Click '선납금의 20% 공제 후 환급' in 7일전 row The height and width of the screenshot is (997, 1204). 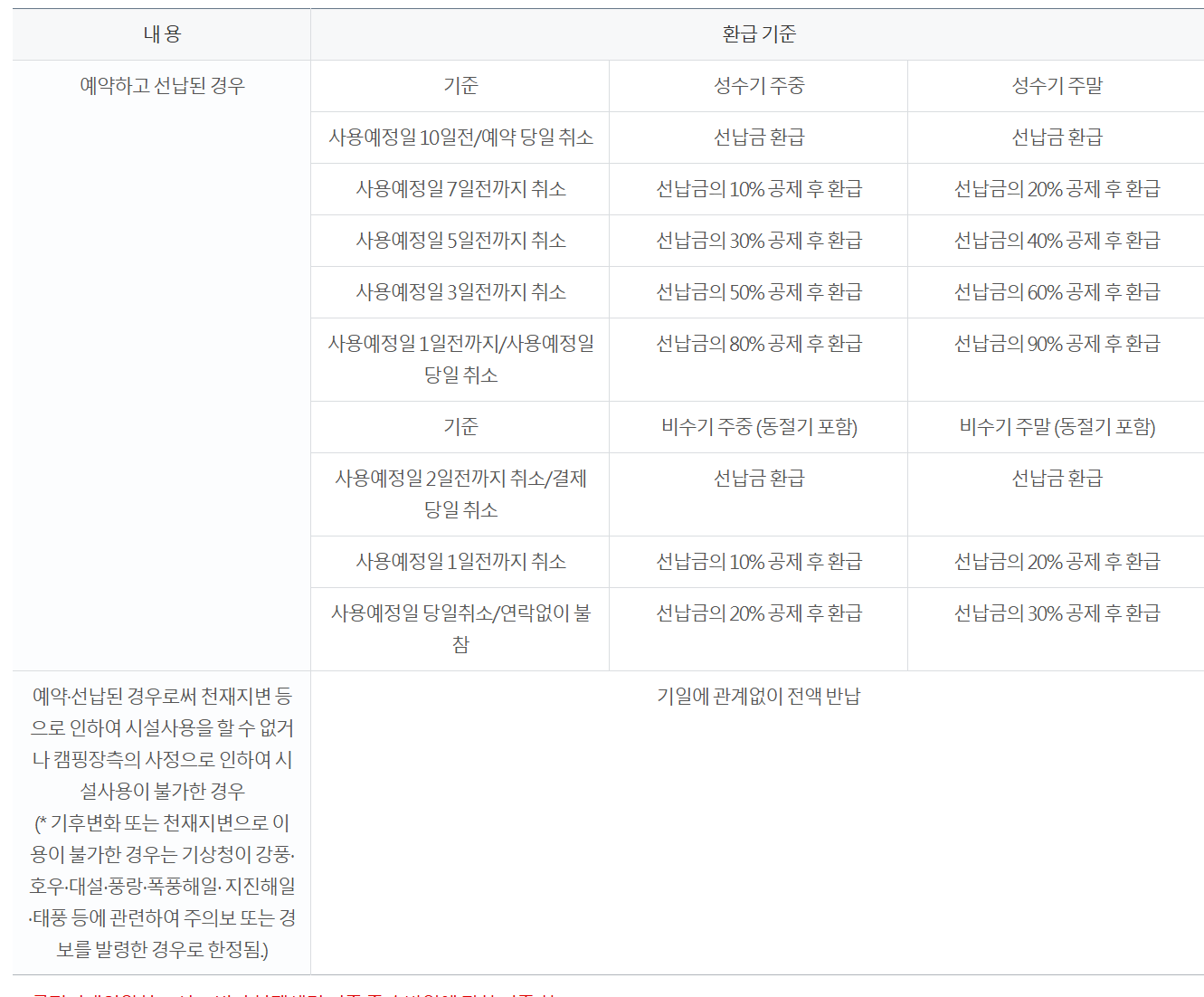tap(1057, 189)
